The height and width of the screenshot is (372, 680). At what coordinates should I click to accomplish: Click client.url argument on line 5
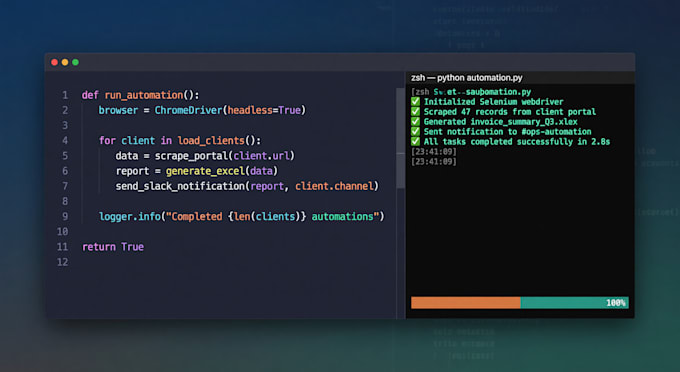click(262, 156)
